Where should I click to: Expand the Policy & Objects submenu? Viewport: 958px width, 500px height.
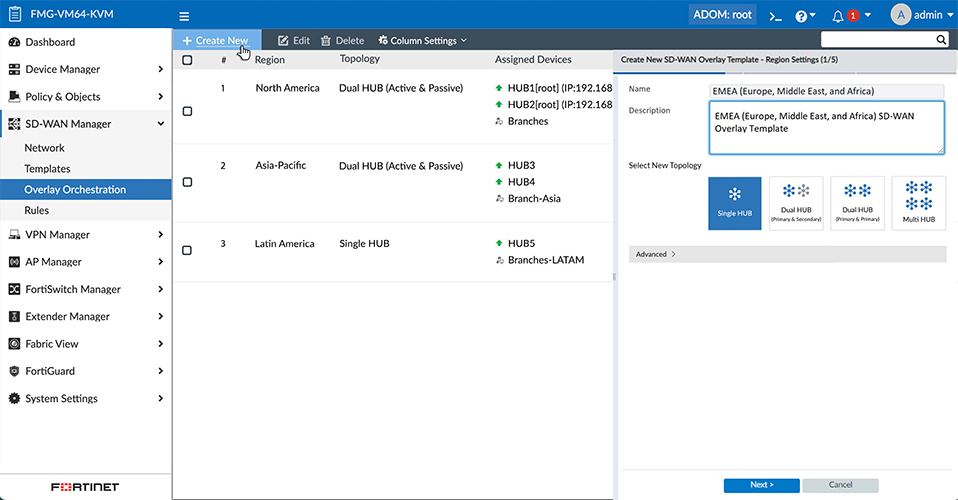pos(161,97)
